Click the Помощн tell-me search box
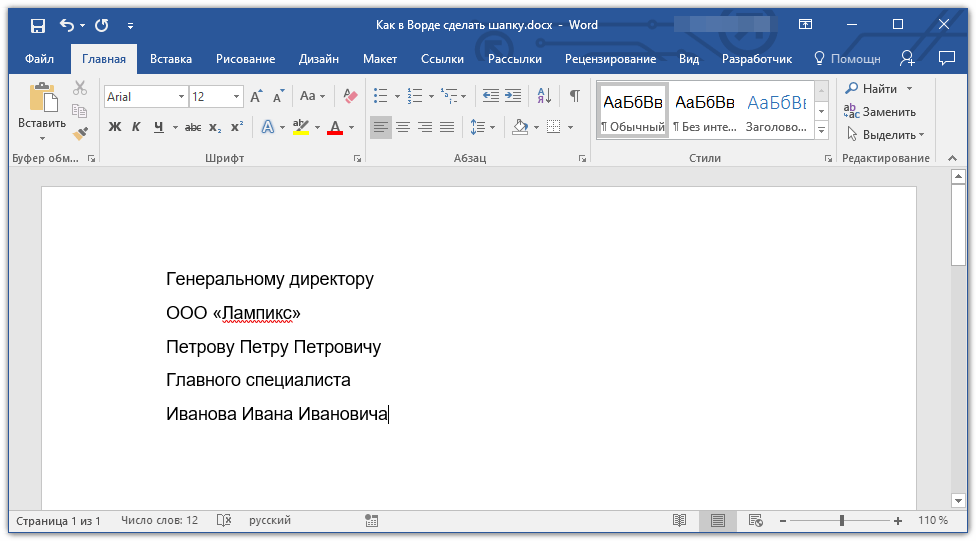The height and width of the screenshot is (541, 976). [x=848, y=59]
